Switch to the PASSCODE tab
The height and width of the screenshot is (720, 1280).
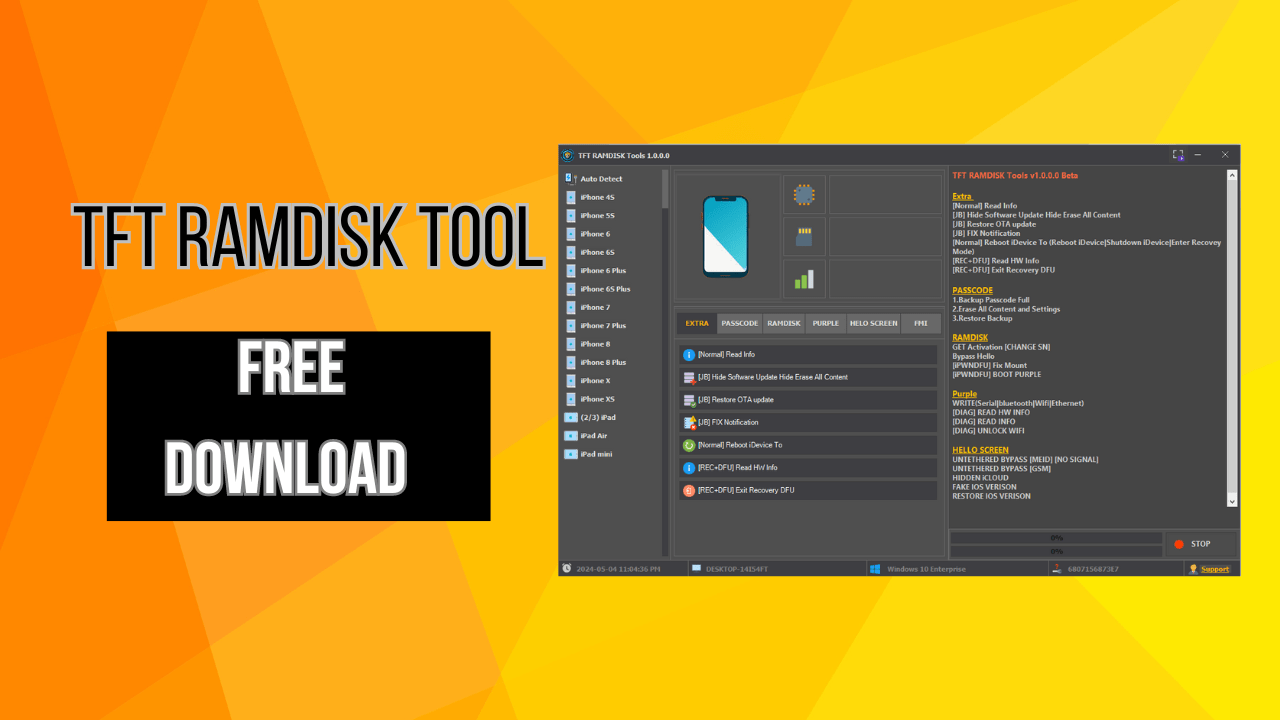pyautogui.click(x=739, y=323)
